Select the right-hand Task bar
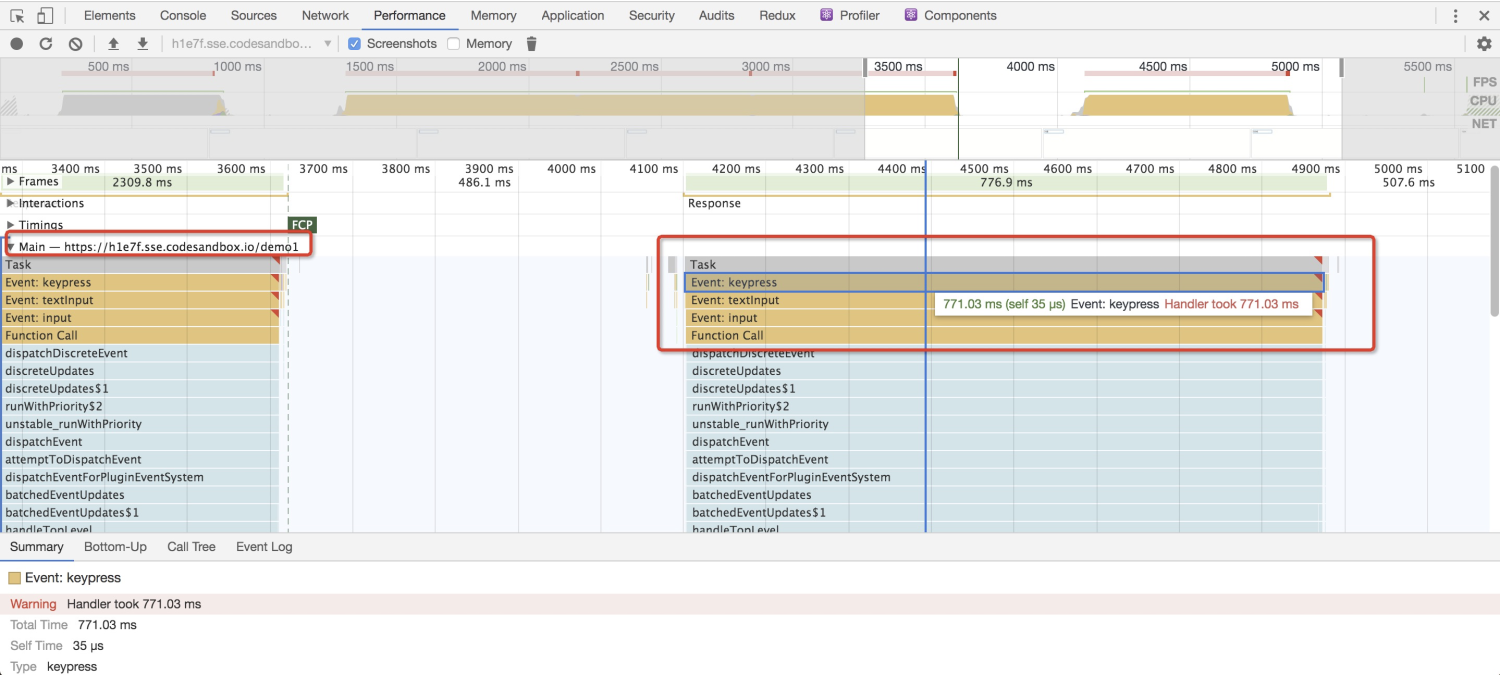Viewport: 1500px width, 675px height. click(x=1004, y=265)
